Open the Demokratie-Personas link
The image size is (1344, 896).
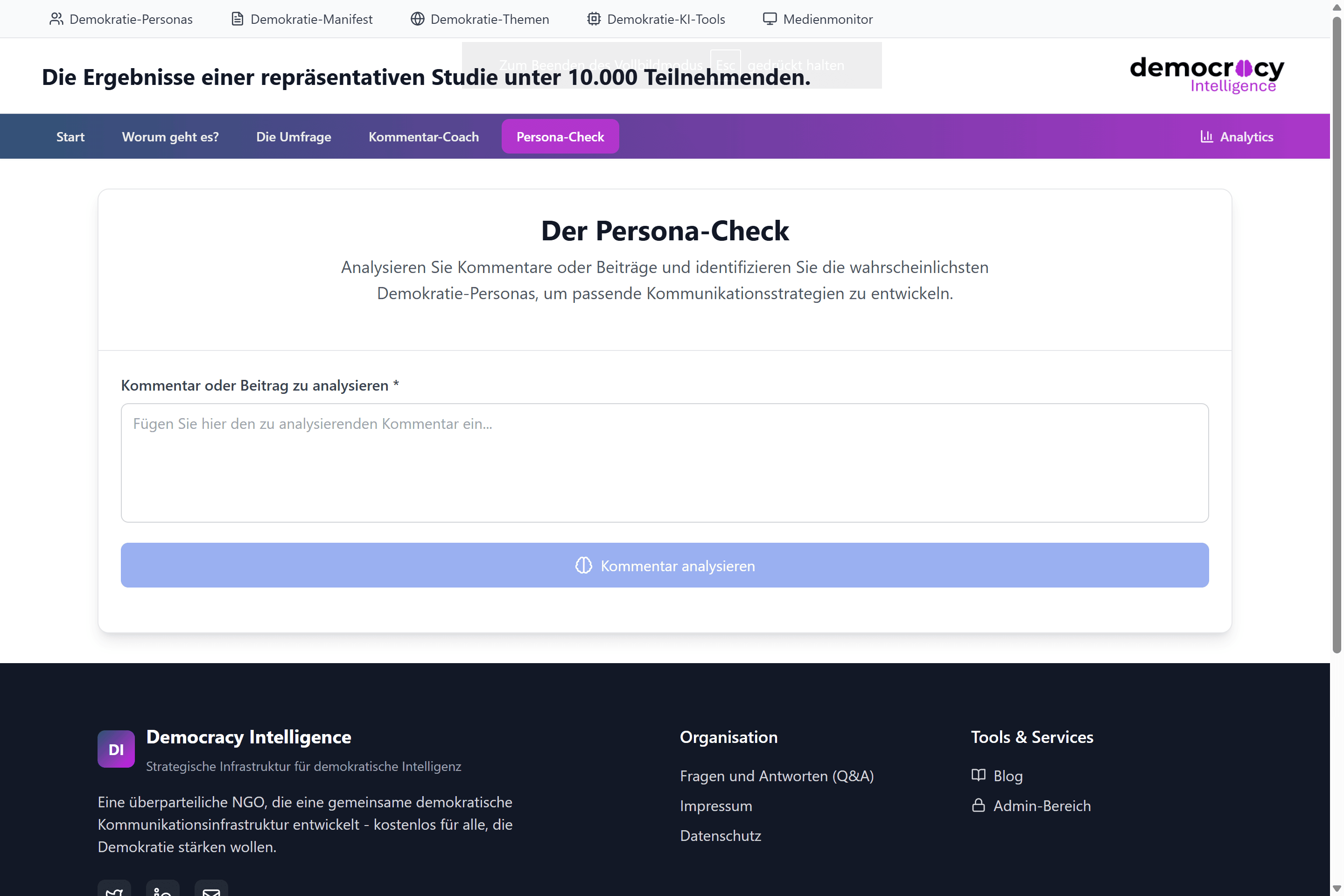pos(121,19)
